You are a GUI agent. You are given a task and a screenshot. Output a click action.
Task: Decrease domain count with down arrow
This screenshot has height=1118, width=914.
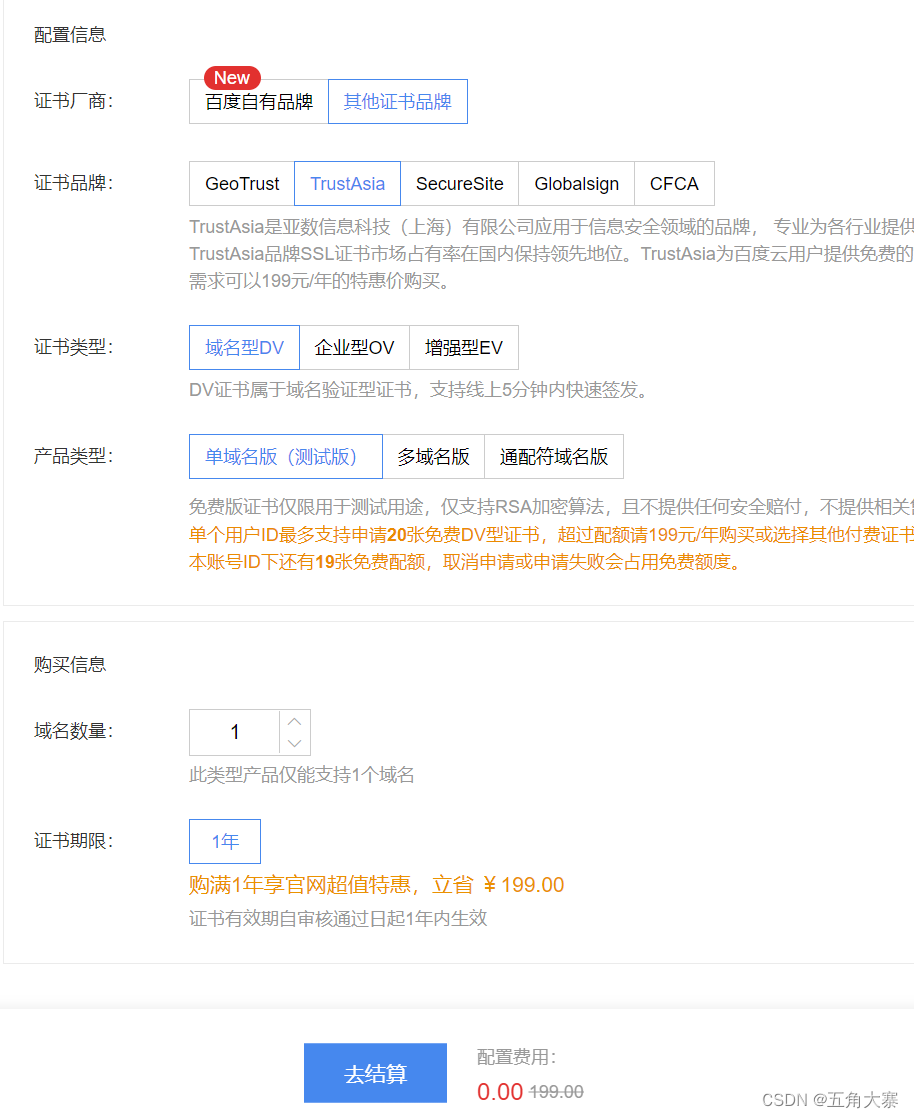click(x=294, y=743)
